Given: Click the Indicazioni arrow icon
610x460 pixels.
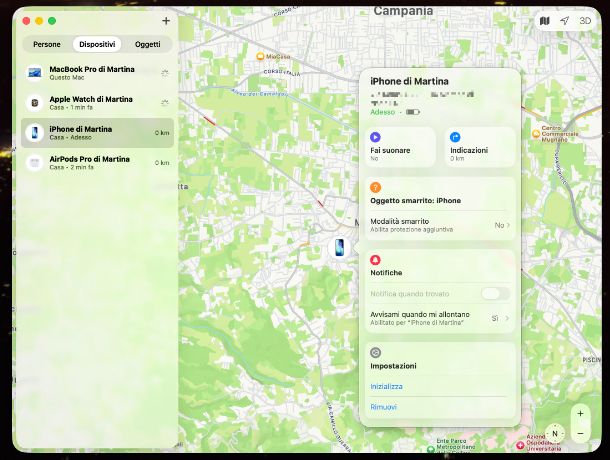Looking at the screenshot, I should point(455,137).
